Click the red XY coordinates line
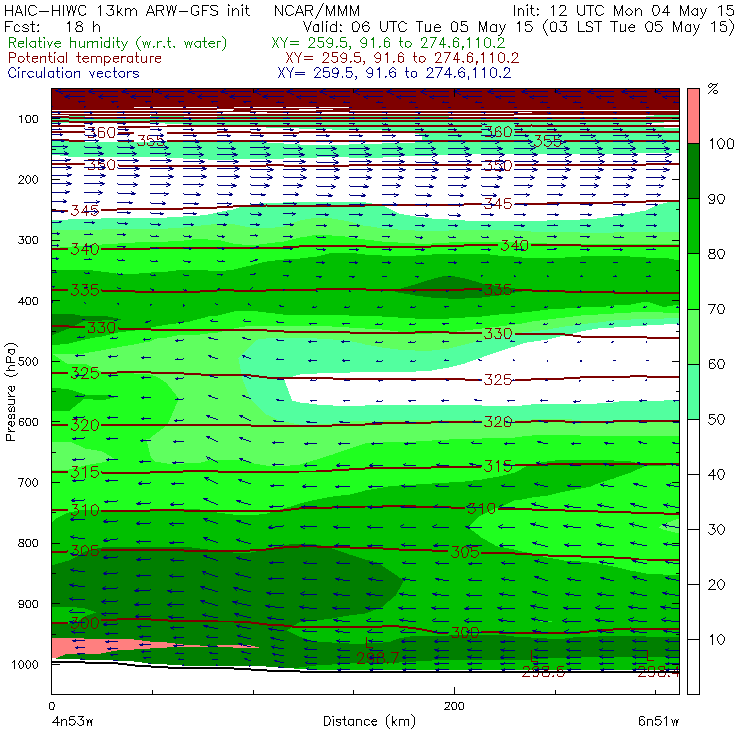The image size is (740, 740). click(x=402, y=58)
